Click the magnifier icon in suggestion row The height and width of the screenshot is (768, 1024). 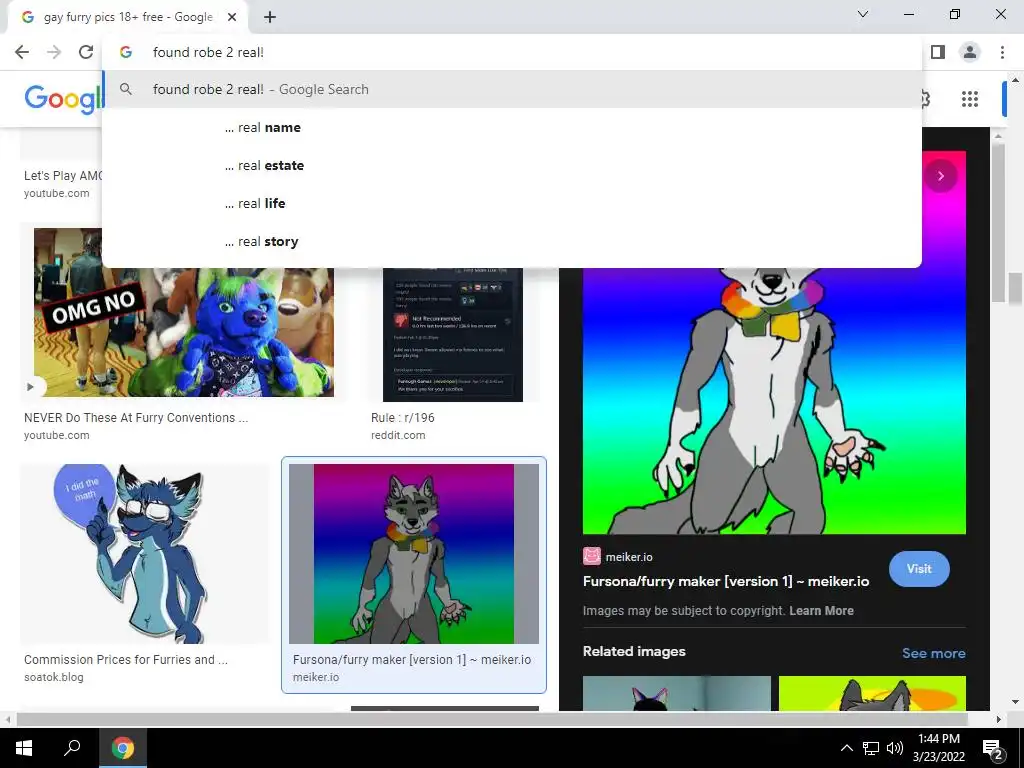126,89
